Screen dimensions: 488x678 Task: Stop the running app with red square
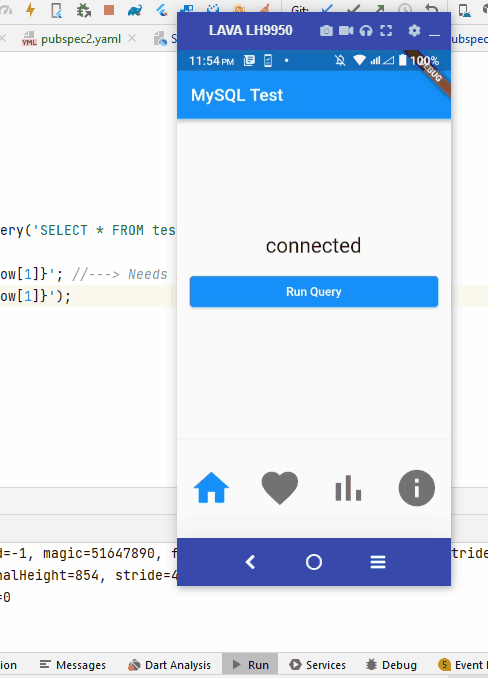coord(109,10)
